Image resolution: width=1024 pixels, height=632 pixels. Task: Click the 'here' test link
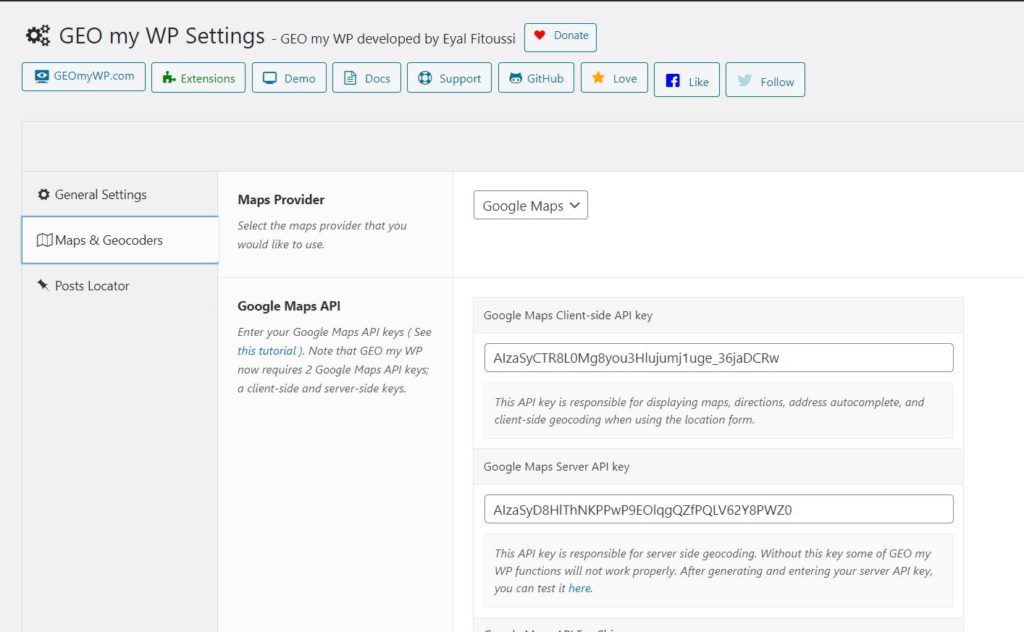click(579, 589)
